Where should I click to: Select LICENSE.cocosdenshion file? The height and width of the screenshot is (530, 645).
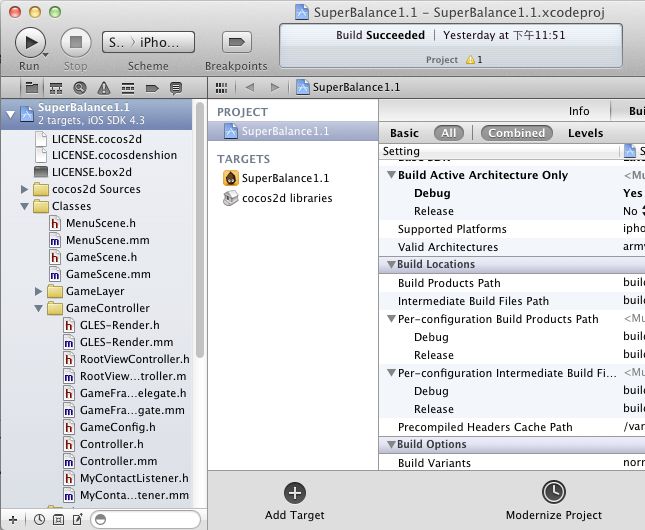click(x=114, y=155)
